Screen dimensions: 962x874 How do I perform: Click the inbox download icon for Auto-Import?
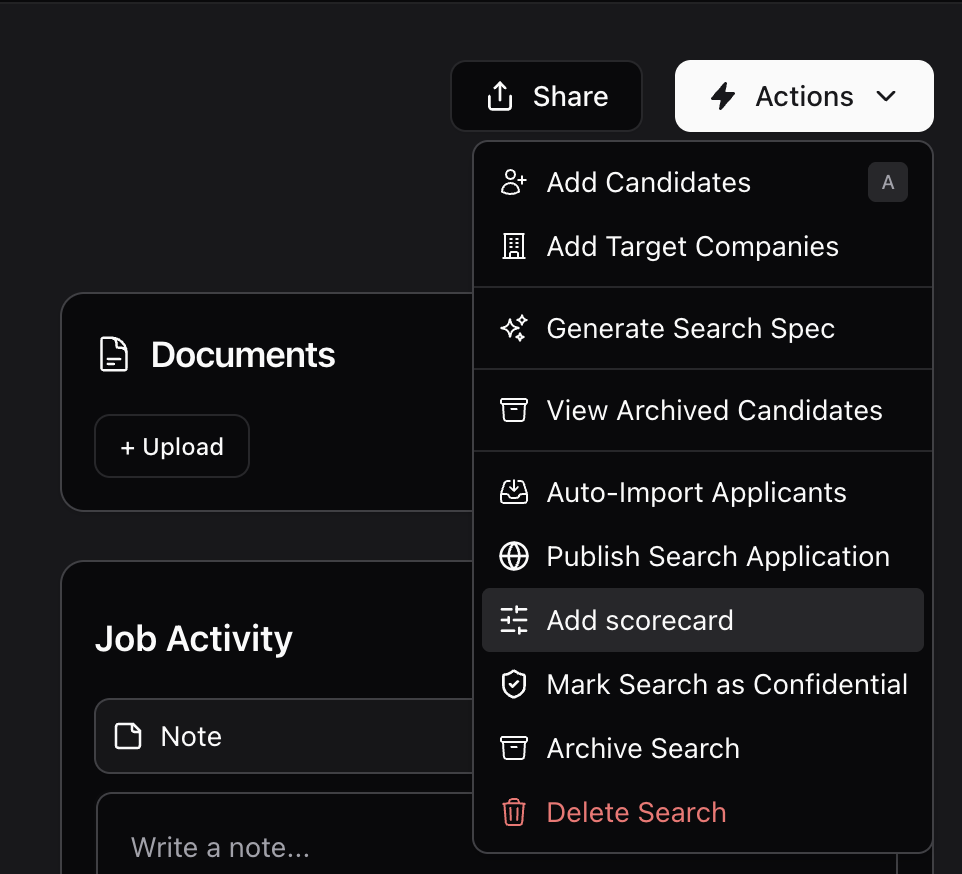click(514, 492)
